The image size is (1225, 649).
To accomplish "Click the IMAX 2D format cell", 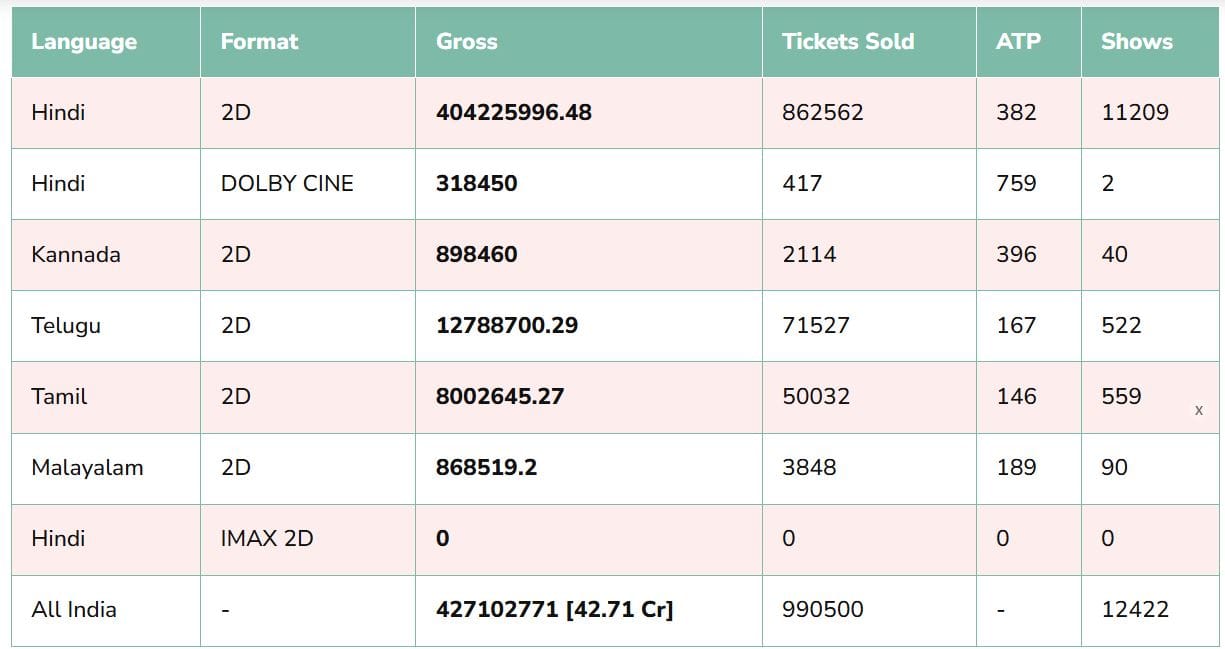I will (266, 539).
